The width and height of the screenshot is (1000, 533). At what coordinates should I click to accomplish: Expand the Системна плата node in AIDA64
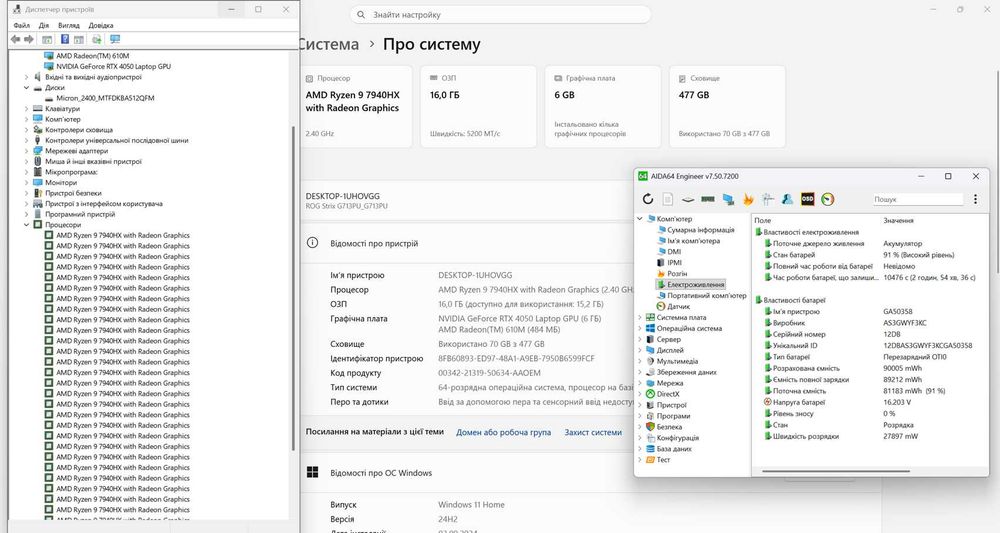(640, 318)
